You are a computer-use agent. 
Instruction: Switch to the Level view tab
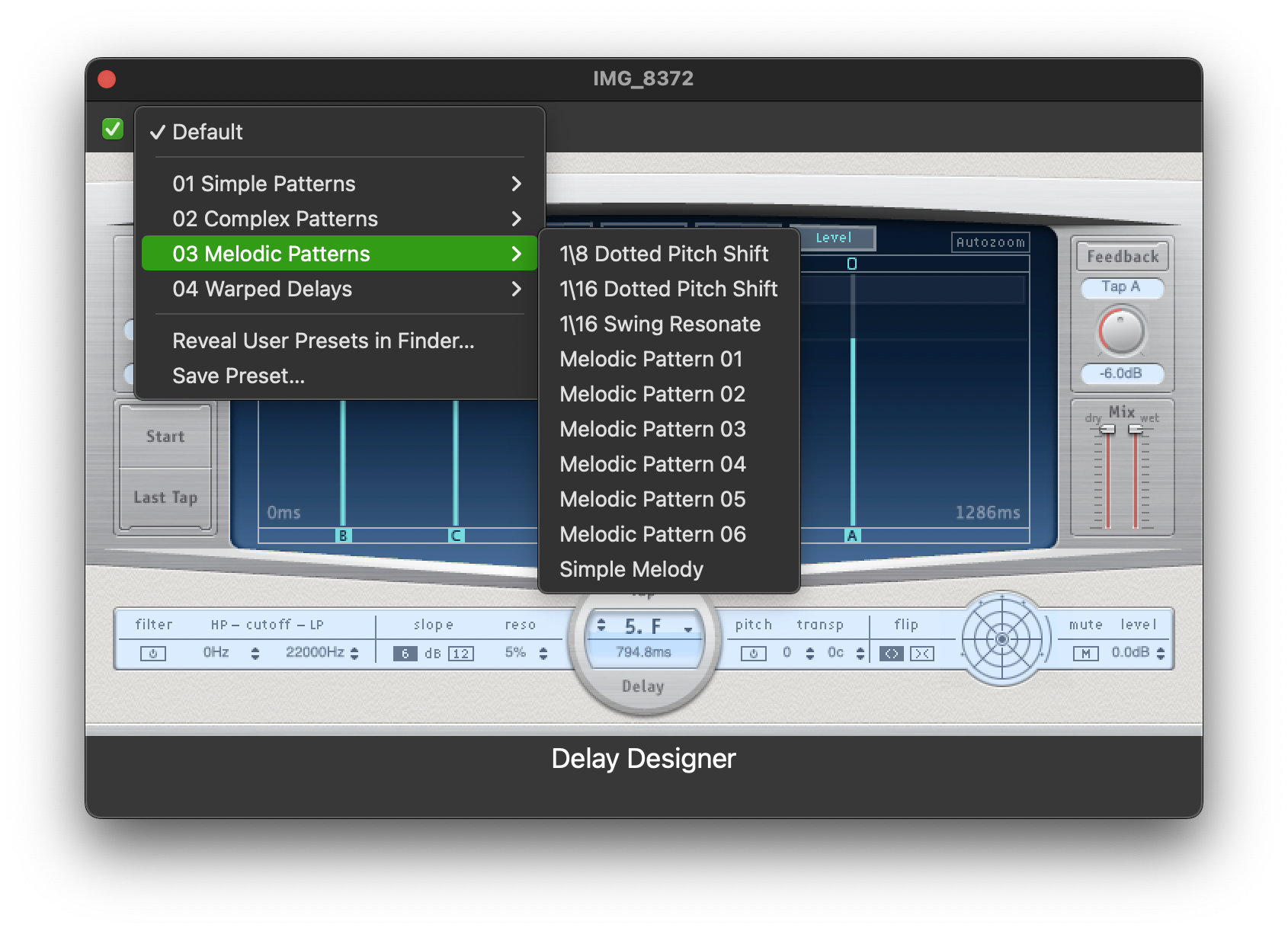(834, 238)
